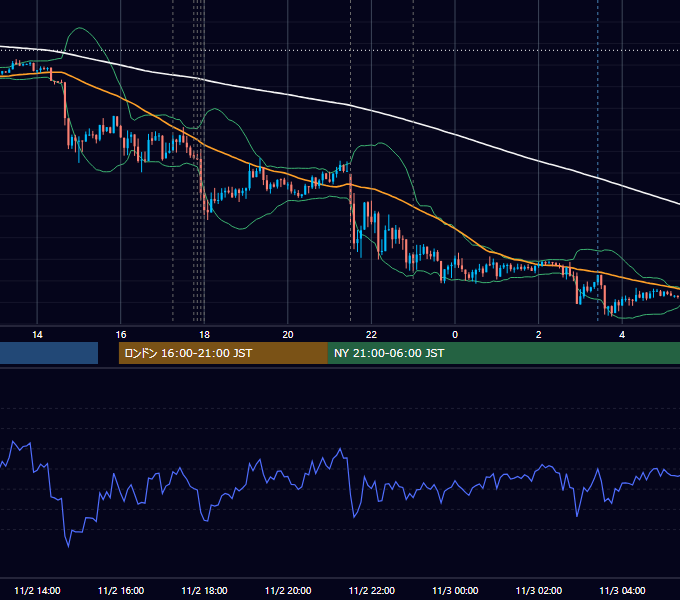The image size is (680, 600).
Task: Click the 11/2 14:00 date label
Action: pos(37,590)
